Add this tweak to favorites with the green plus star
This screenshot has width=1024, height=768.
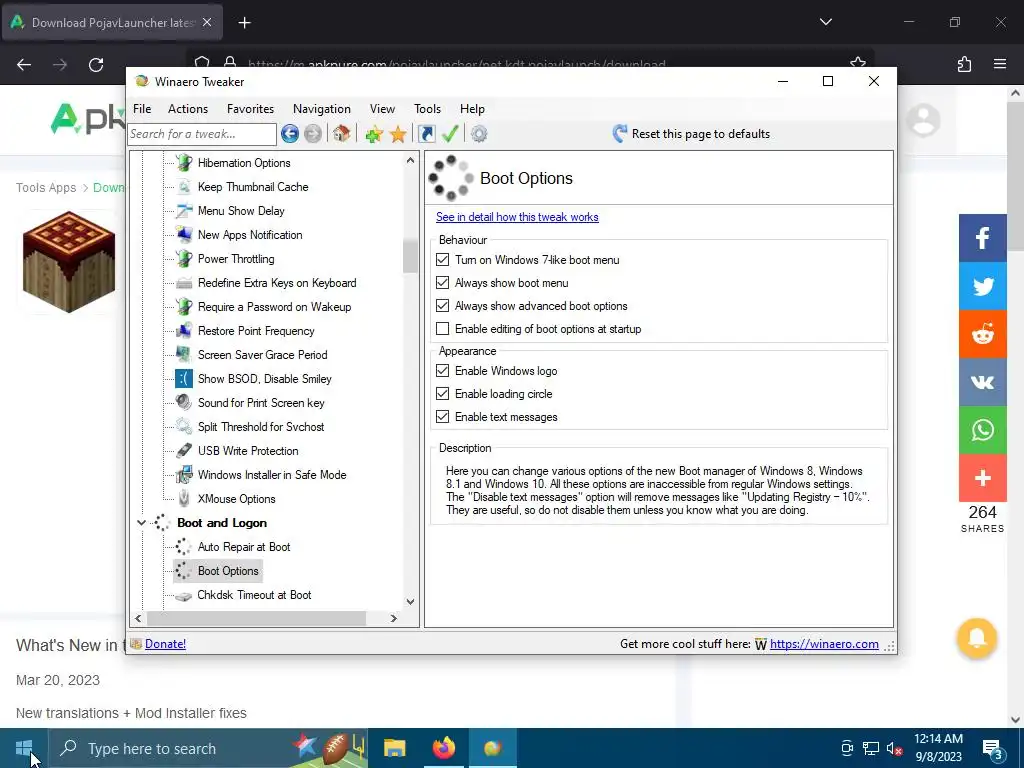pos(374,134)
